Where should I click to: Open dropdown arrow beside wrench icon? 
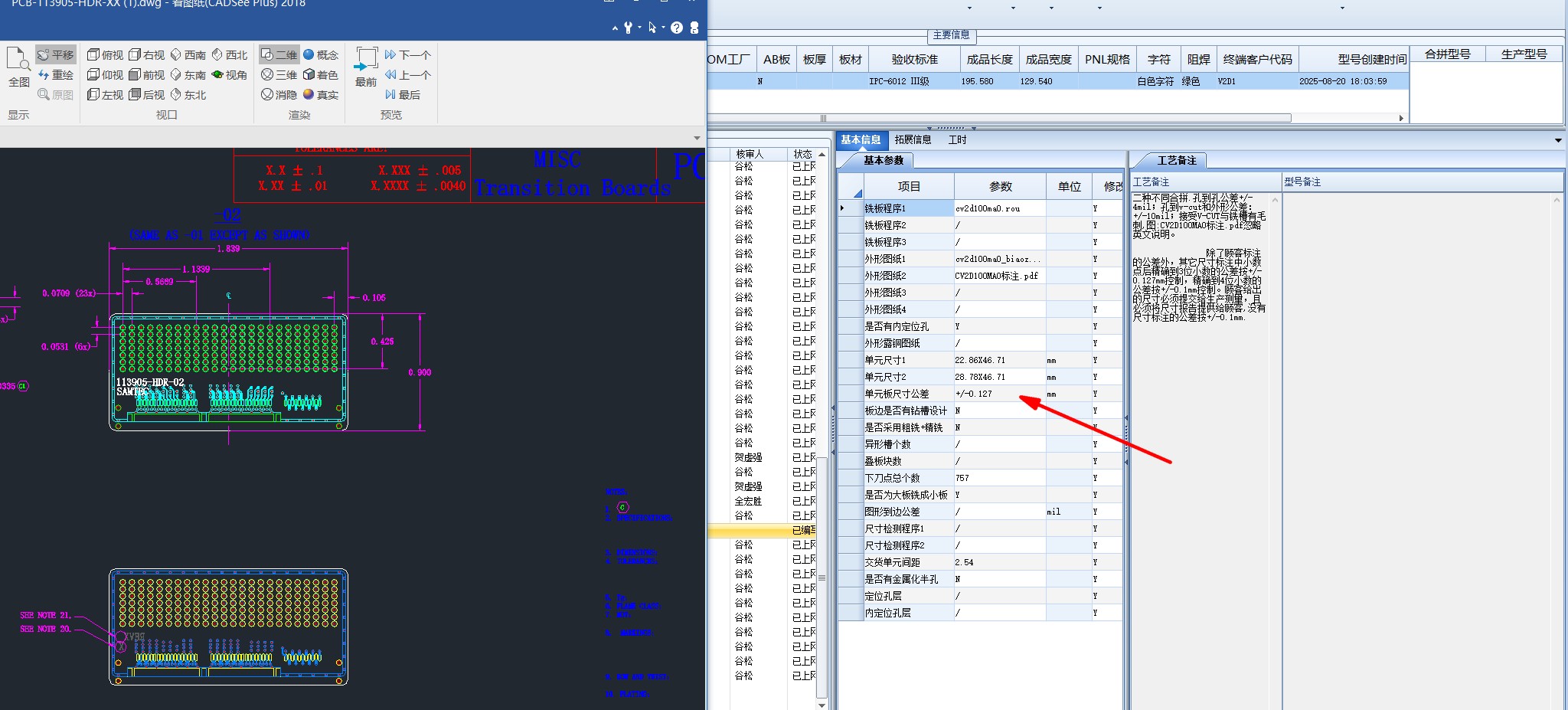[x=639, y=28]
